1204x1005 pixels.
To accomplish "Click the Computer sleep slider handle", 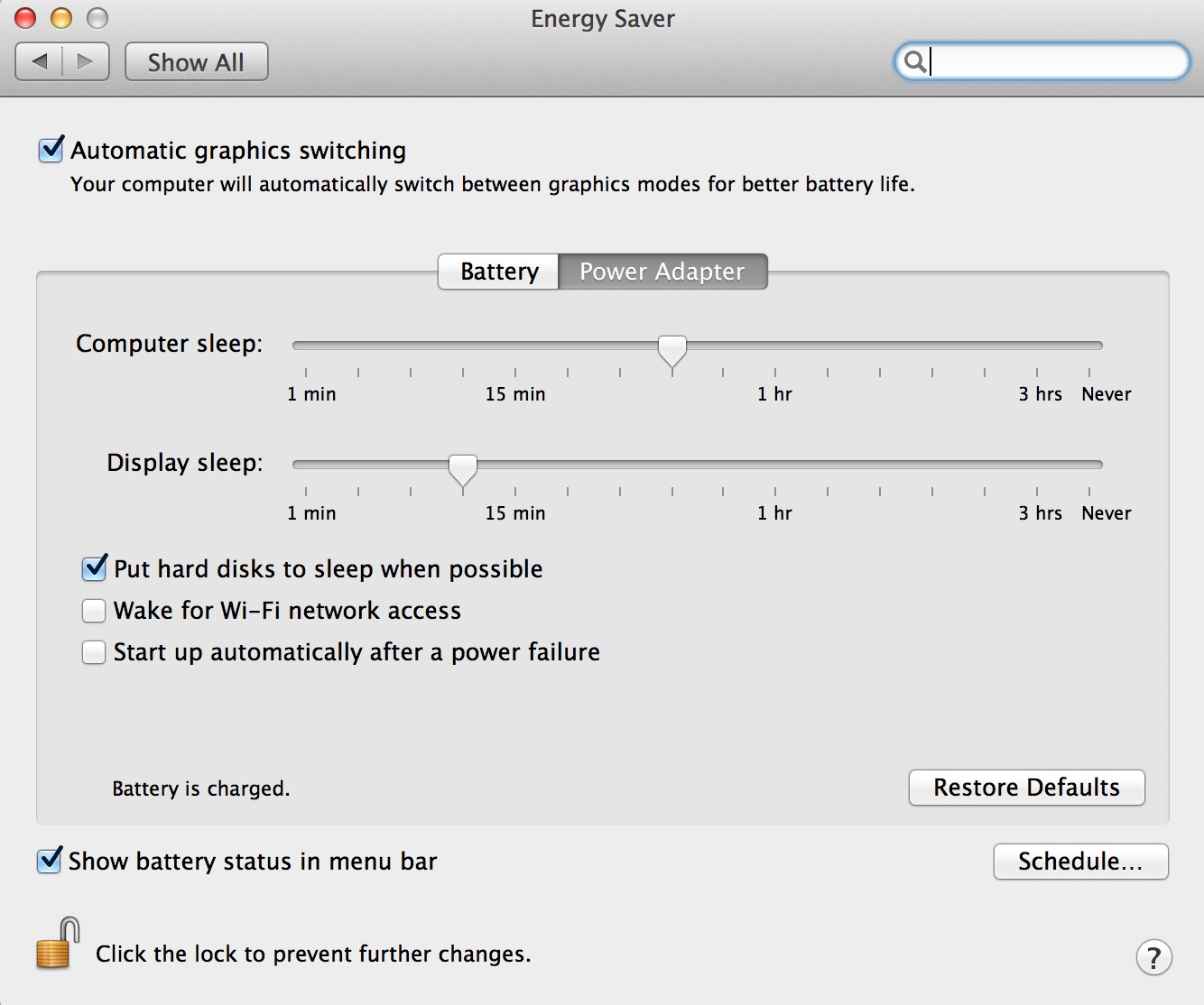I will tap(671, 349).
